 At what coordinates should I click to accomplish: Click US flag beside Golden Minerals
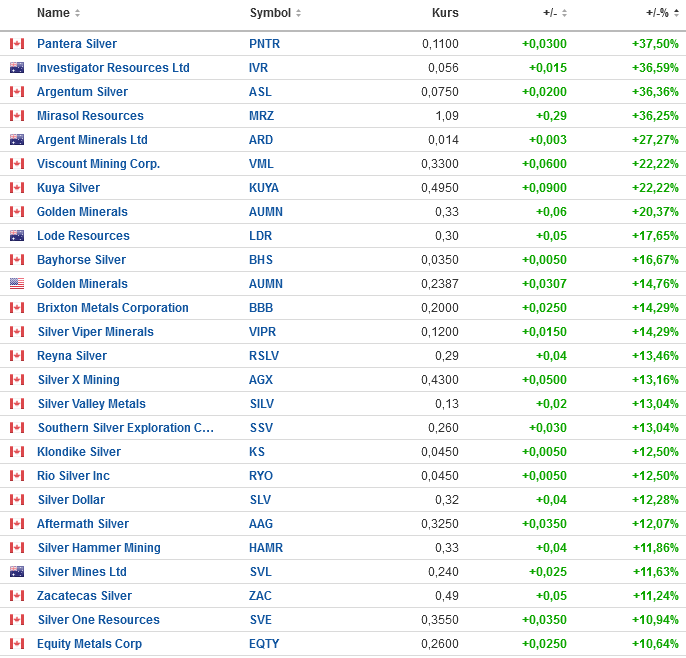click(17, 284)
